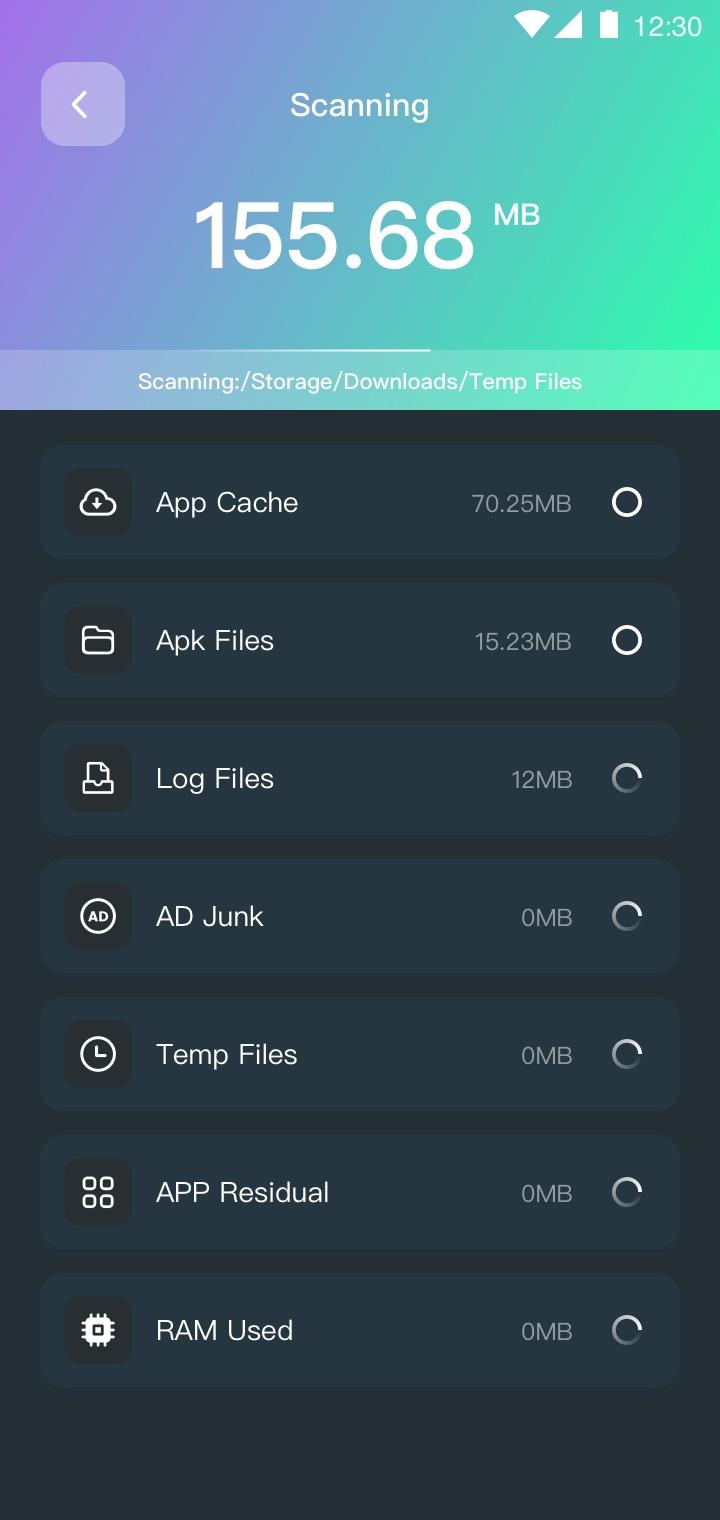
Task: Click the Apk Files 15.23MB size text
Action: coord(523,641)
